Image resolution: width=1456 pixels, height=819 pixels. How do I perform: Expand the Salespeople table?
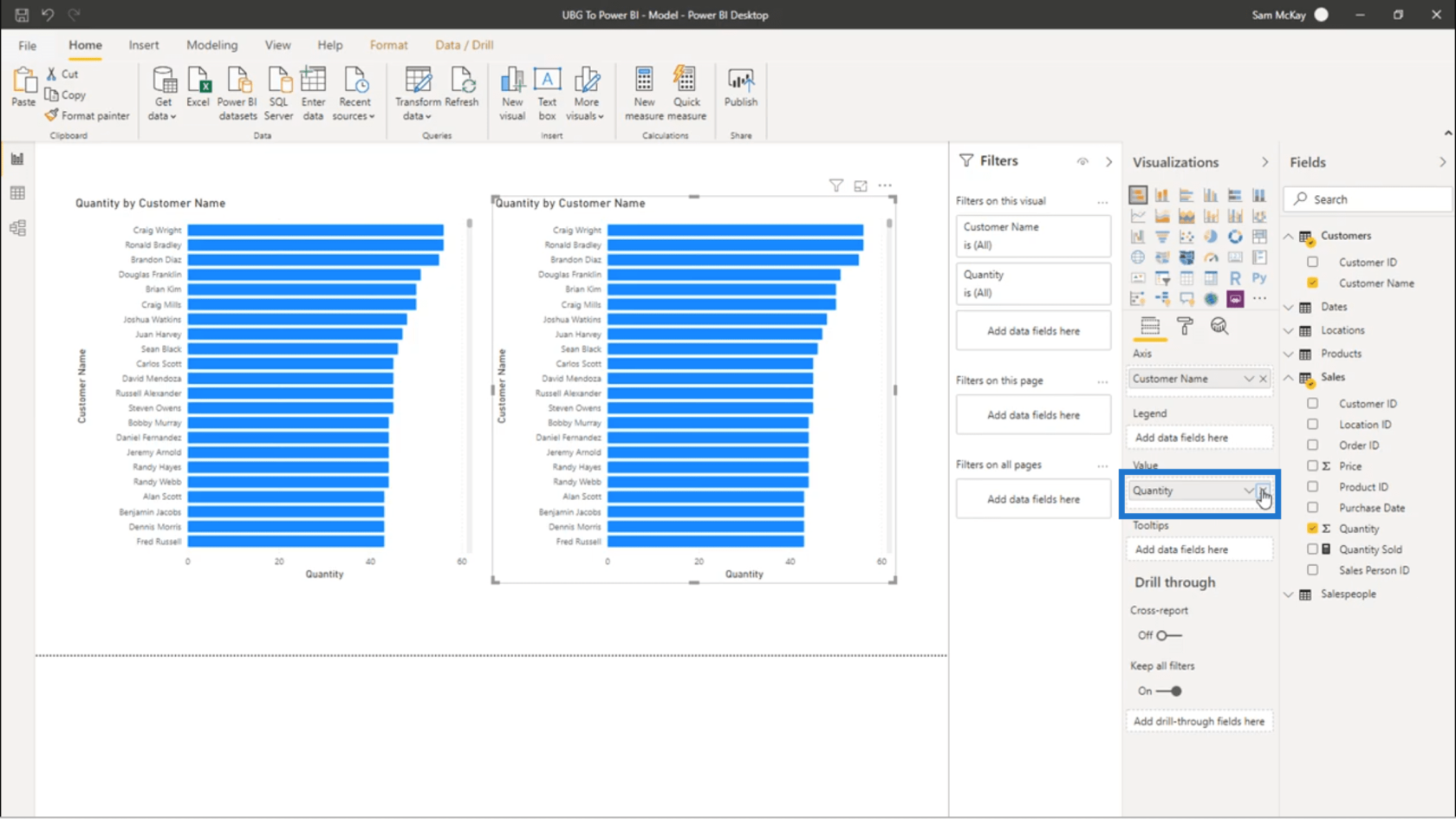[1289, 595]
